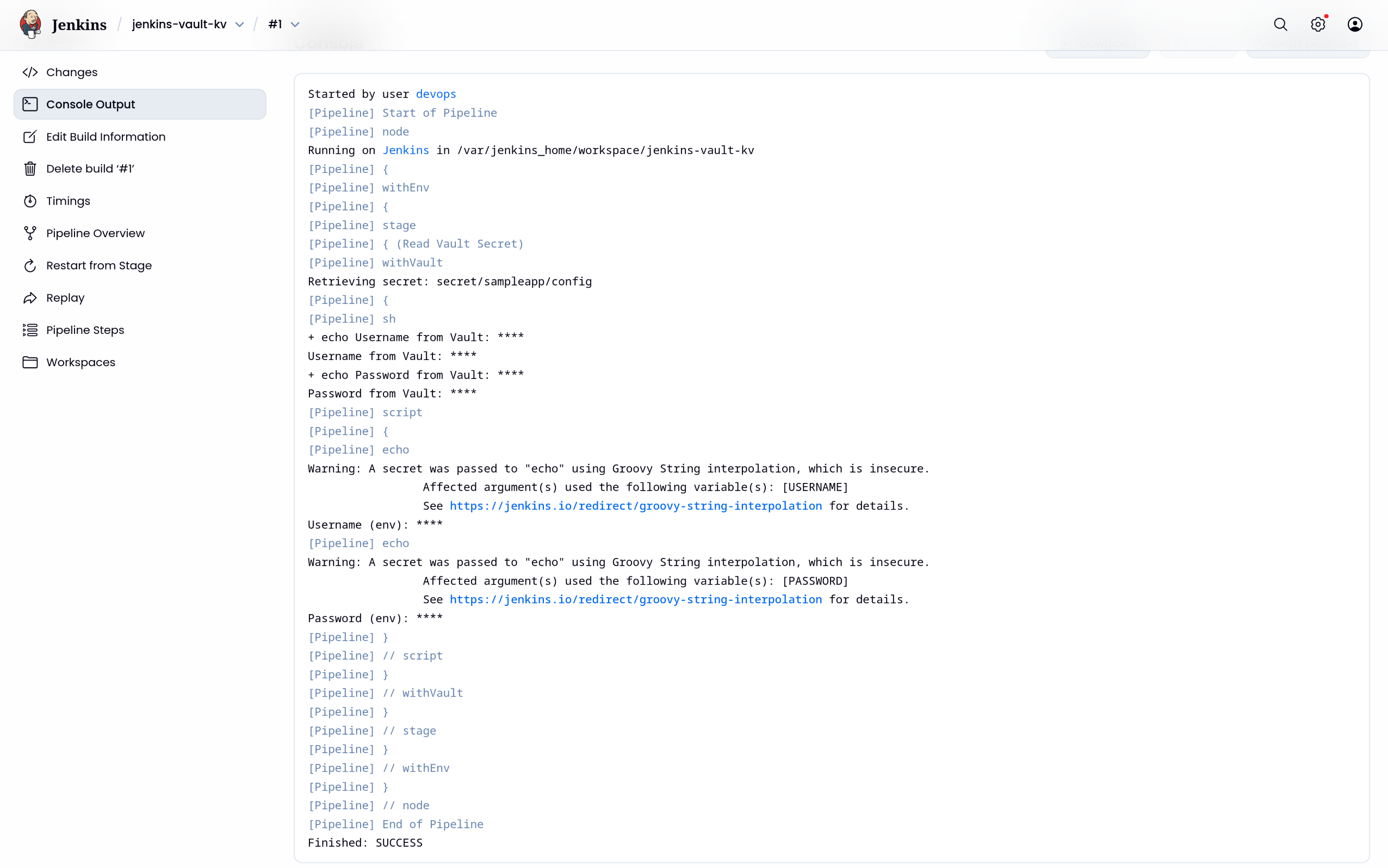This screenshot has width=1388, height=868.
Task: Open the Console Output page
Action: point(91,104)
